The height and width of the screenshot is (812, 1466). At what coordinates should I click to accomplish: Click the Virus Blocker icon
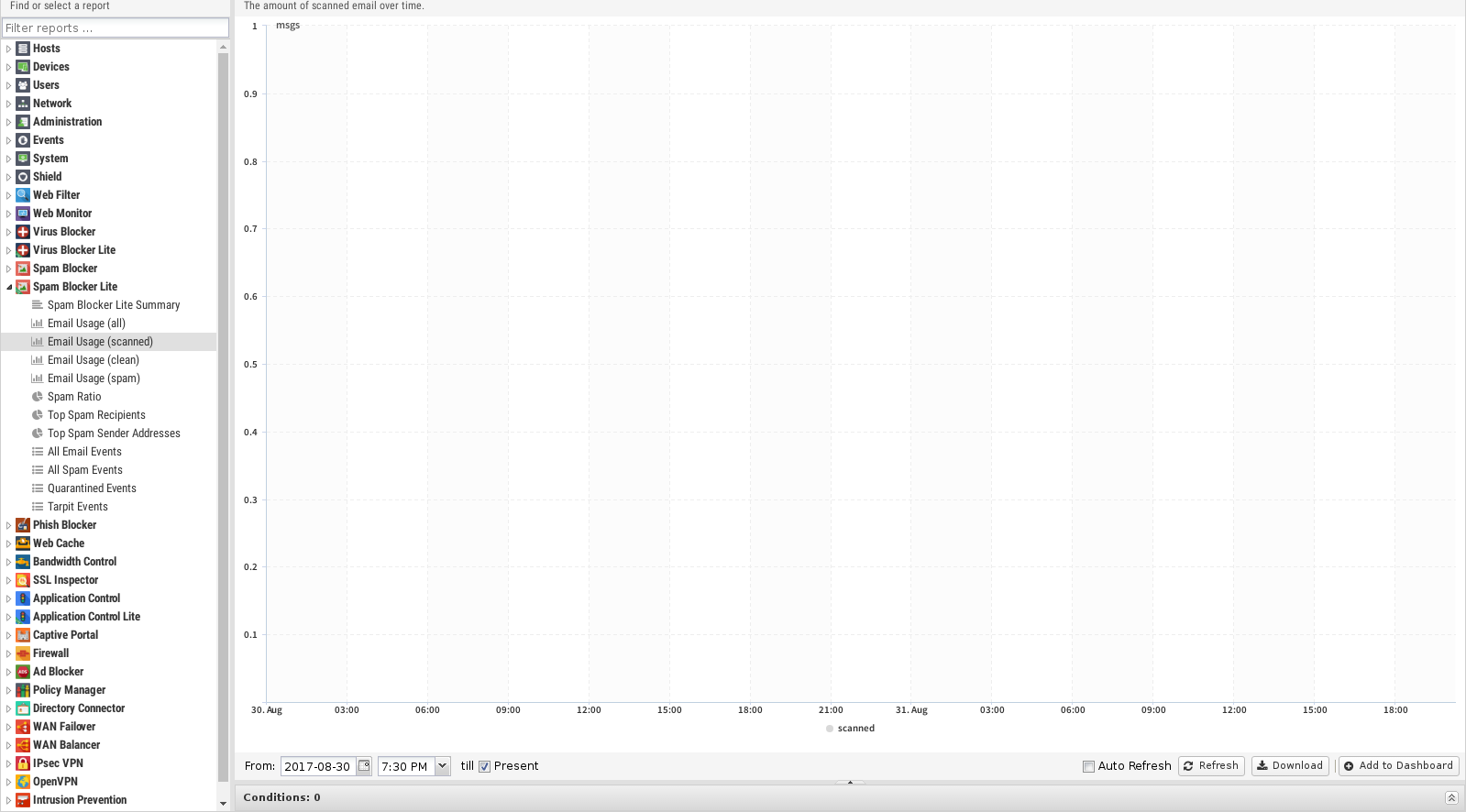click(x=23, y=232)
